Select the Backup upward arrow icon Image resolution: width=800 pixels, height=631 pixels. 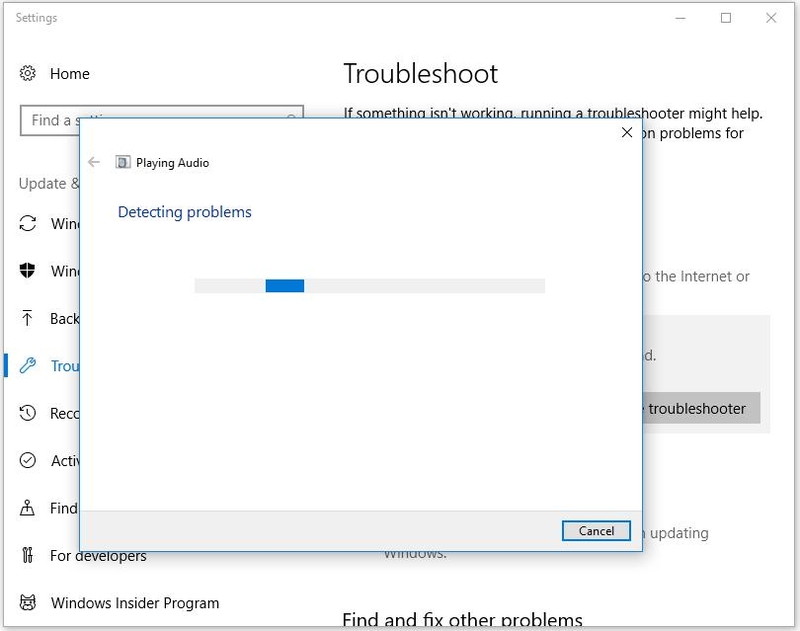coord(28,318)
